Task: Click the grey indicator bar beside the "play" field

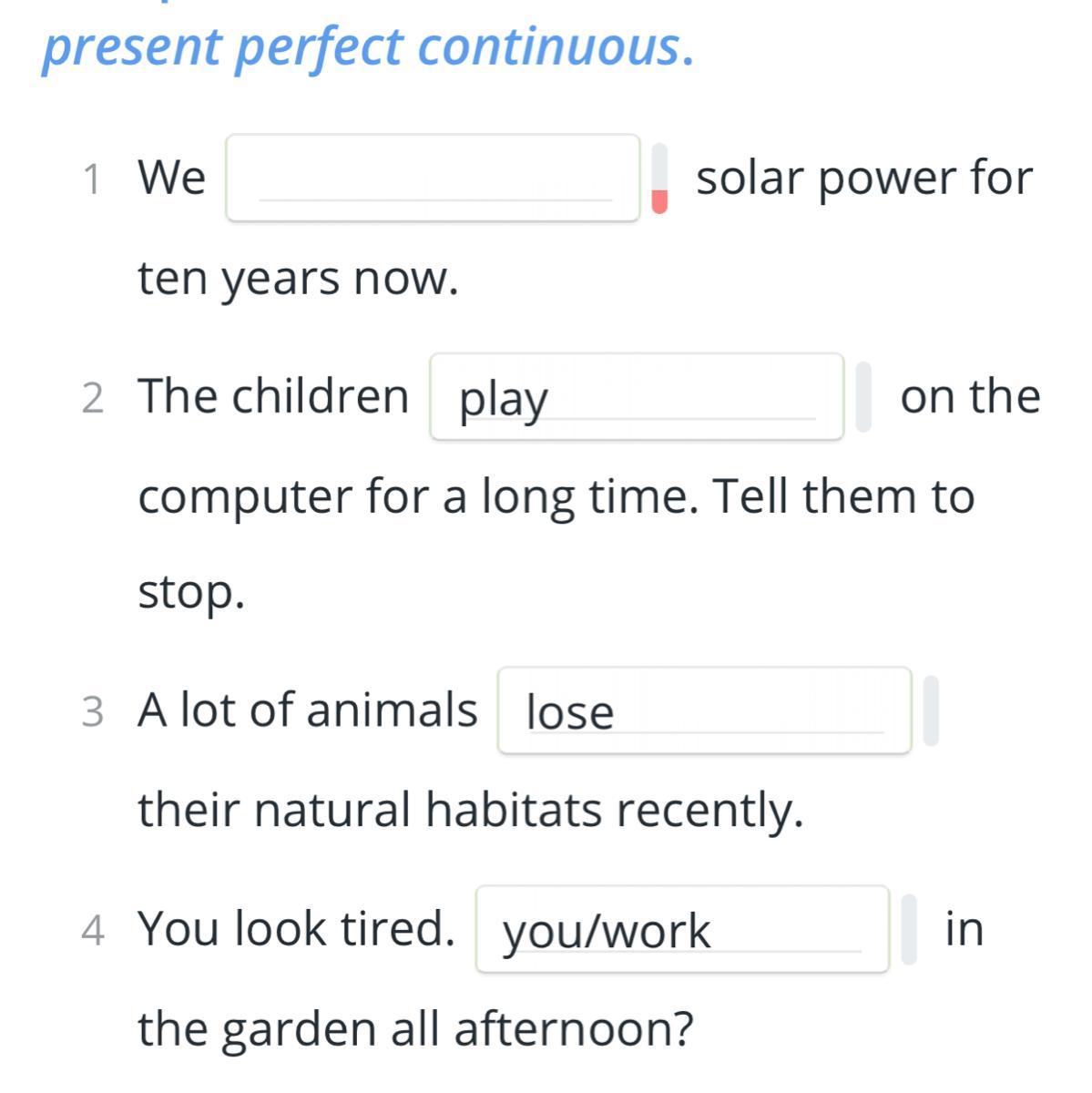Action: pos(863,396)
